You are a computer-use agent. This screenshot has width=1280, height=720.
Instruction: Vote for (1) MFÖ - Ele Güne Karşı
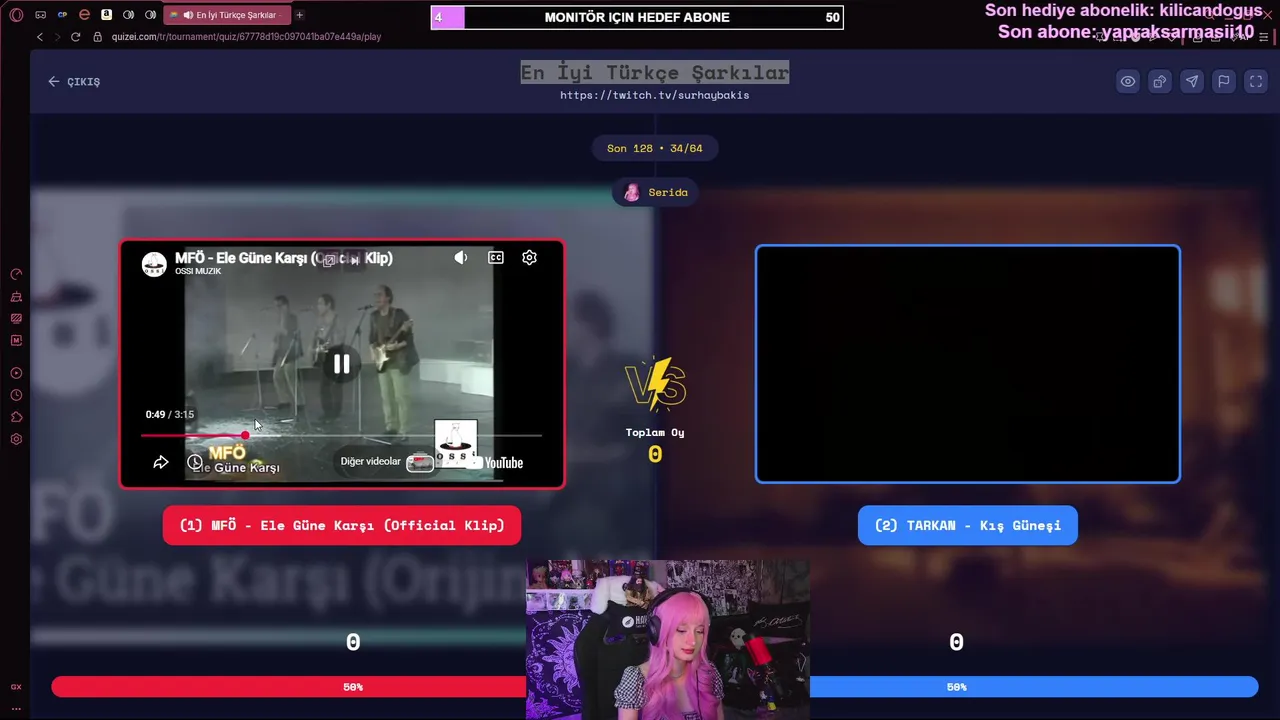(342, 525)
